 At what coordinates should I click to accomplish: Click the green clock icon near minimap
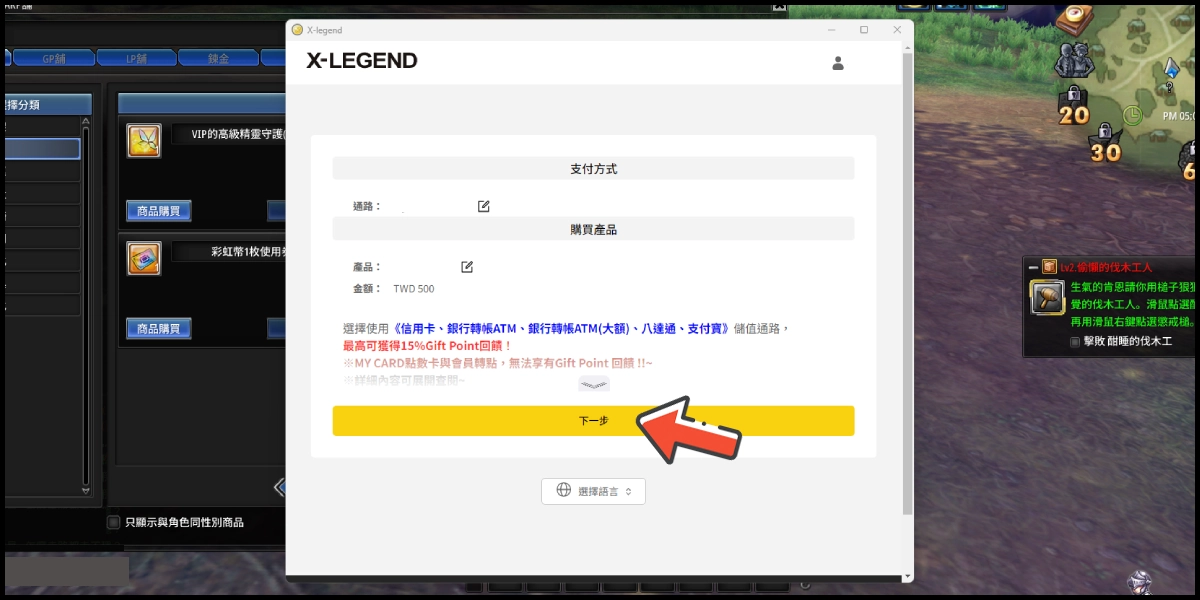(1133, 115)
